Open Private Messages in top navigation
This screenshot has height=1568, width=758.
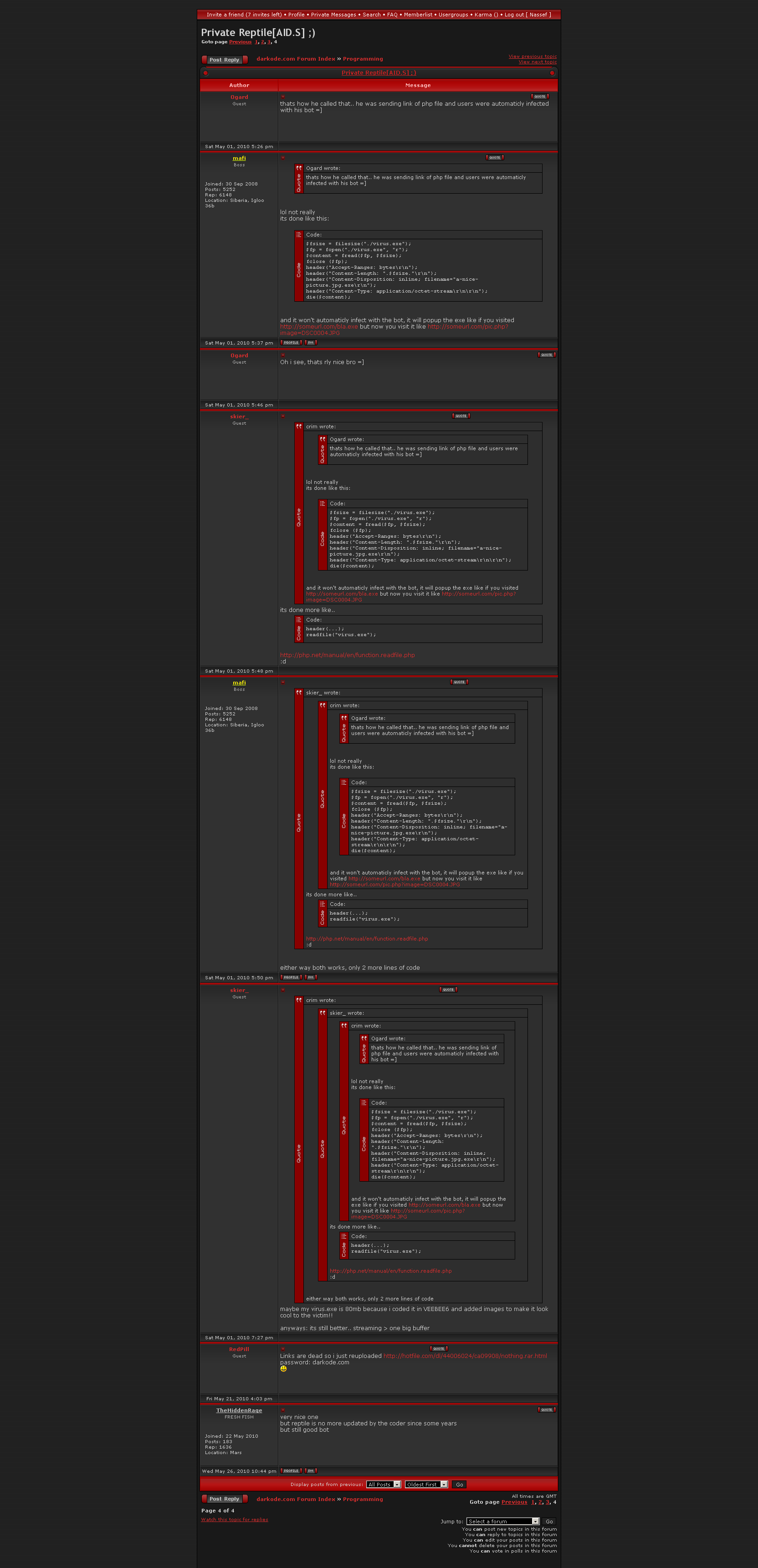(333, 15)
